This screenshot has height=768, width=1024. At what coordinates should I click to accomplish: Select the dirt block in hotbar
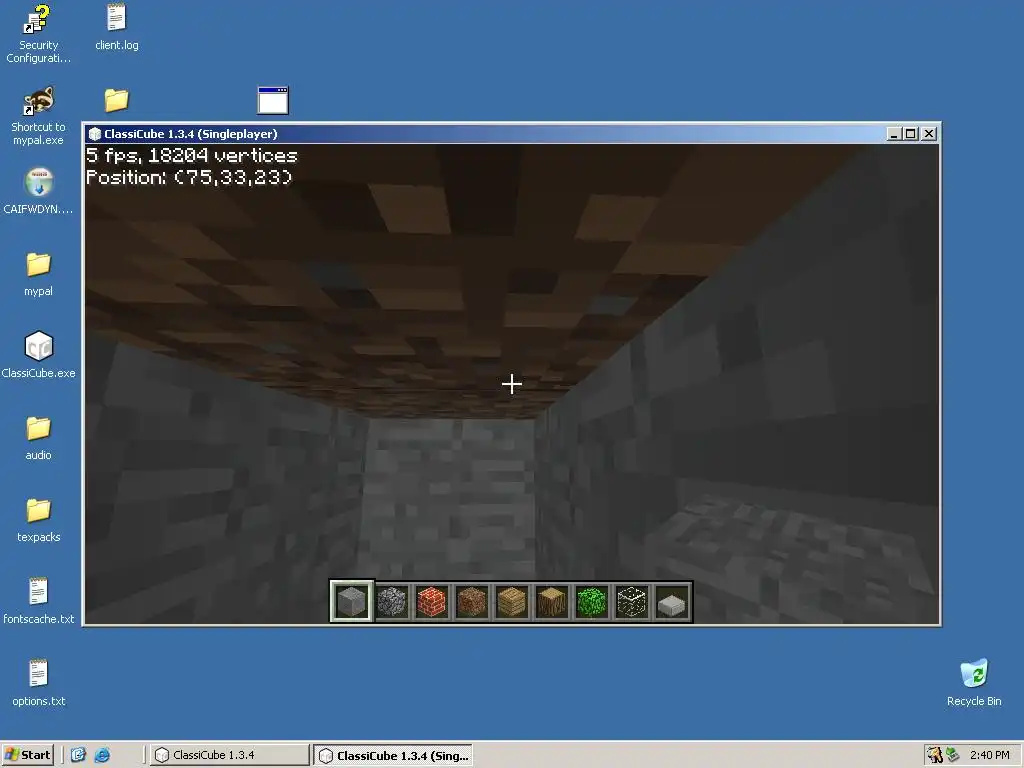472,601
